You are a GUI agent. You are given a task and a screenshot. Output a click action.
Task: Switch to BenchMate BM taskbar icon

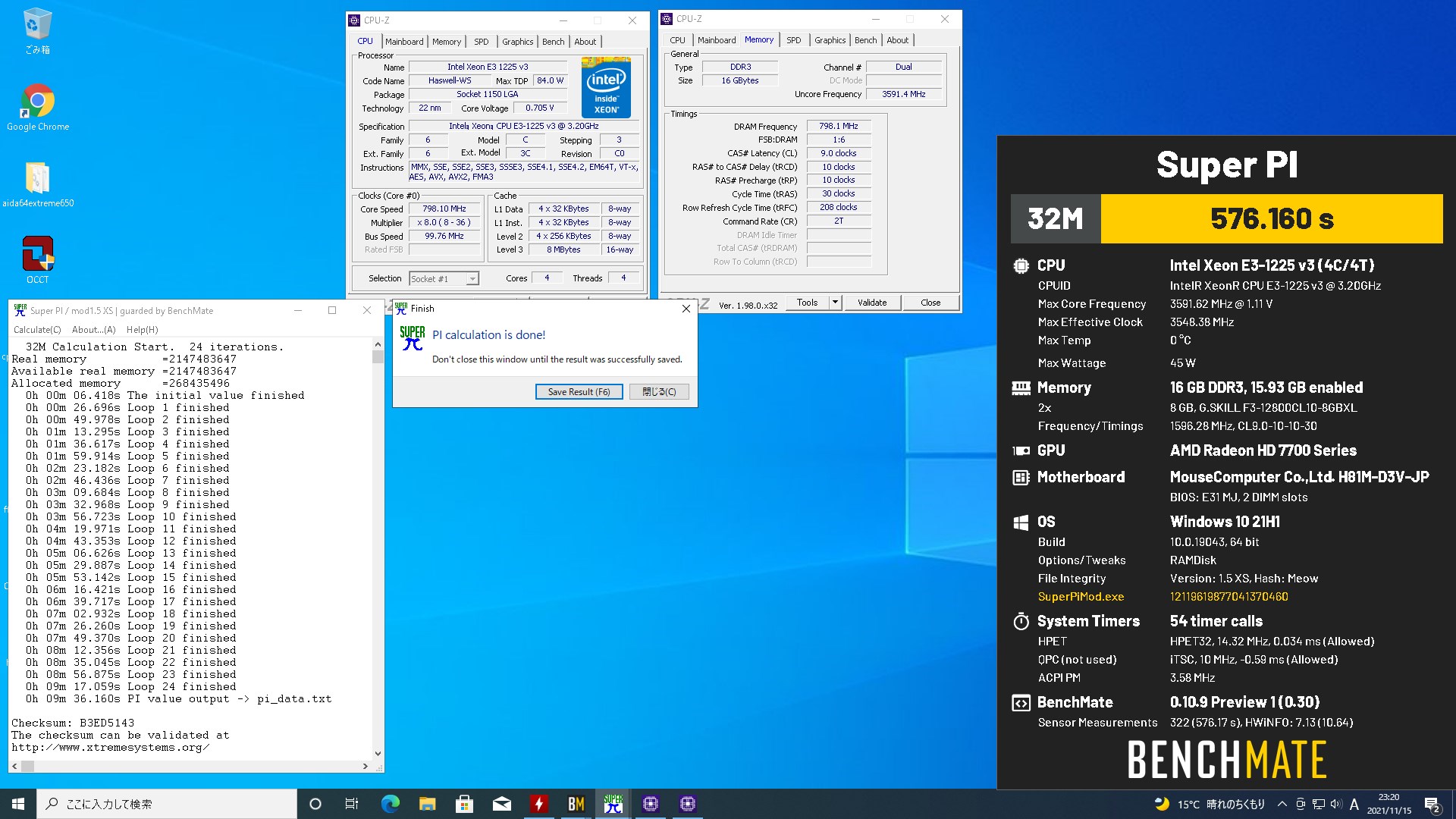576,804
